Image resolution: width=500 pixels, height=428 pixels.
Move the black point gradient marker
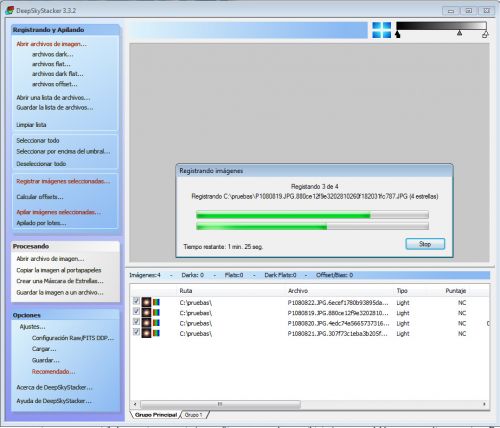[x=397, y=34]
